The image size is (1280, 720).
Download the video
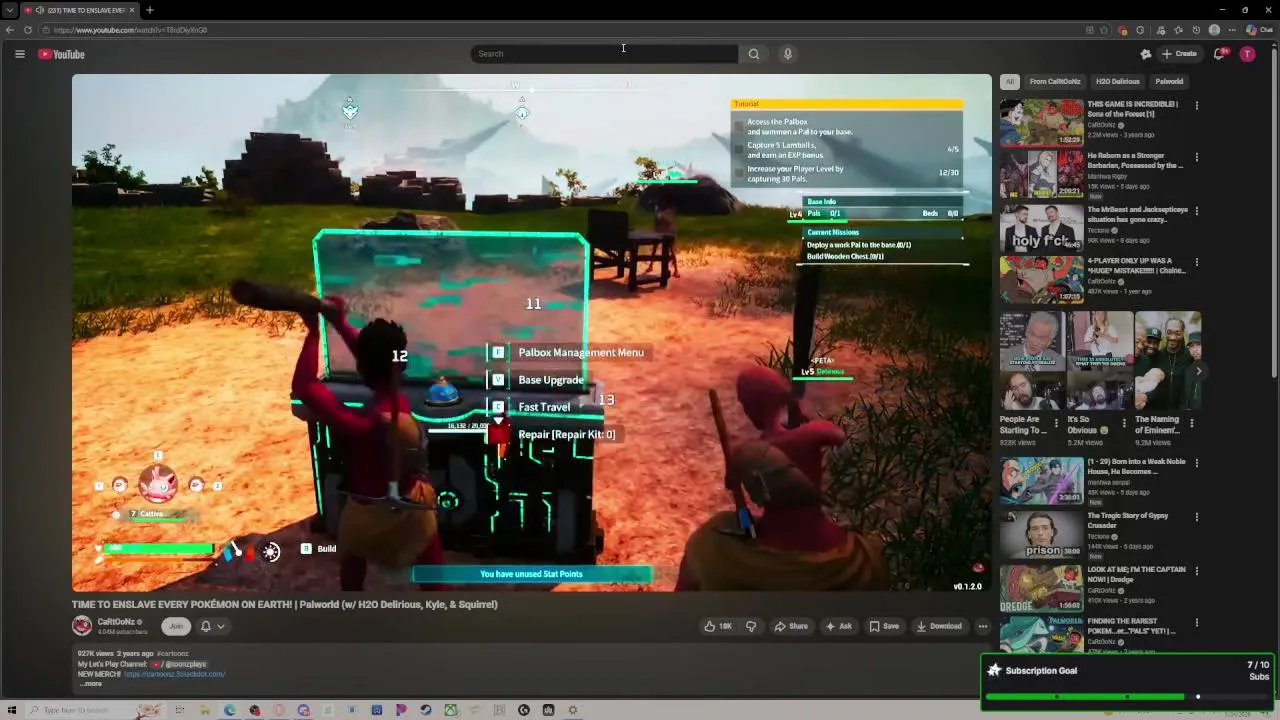click(939, 626)
